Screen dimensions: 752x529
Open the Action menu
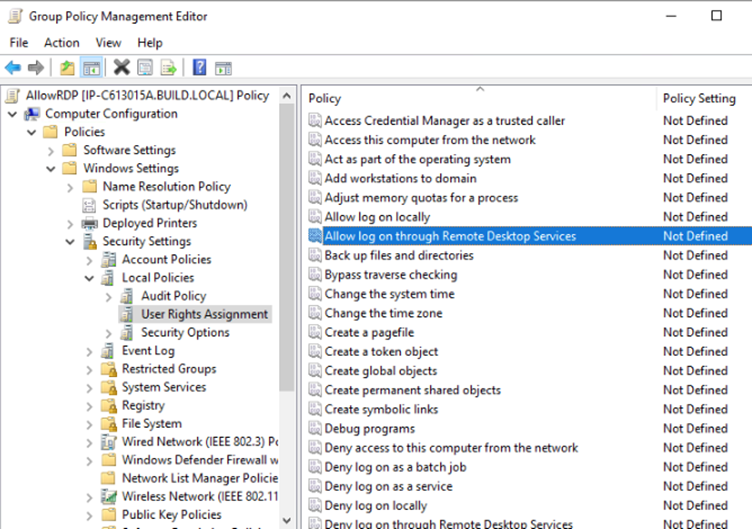61,43
